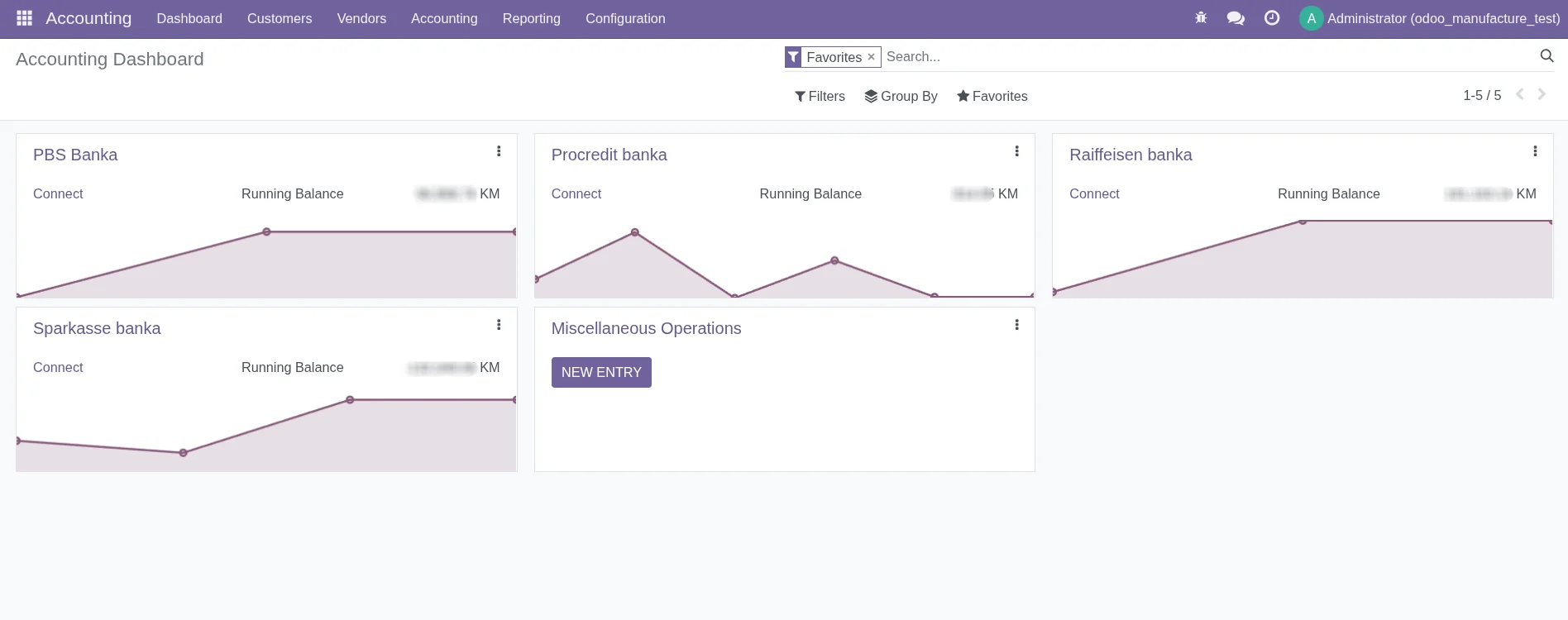Open the Customers menu
This screenshot has width=1568, height=620.
(x=280, y=18)
